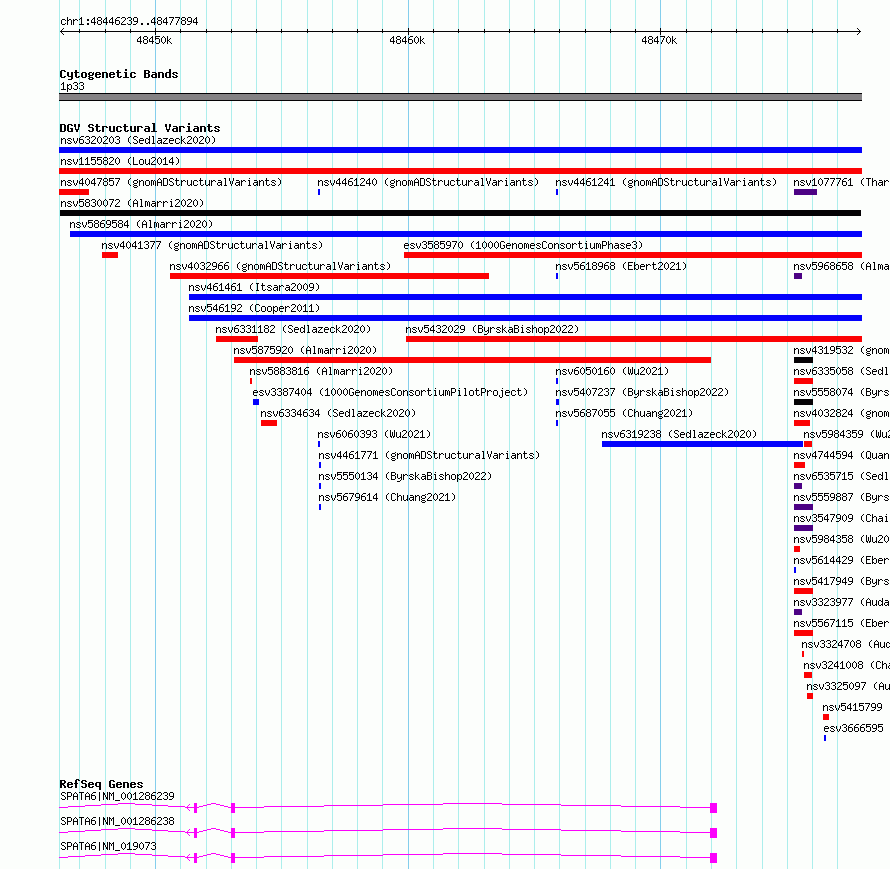Open nsv4041377 gnomAD variant label
Image resolution: width=890 pixels, height=869 pixels.
tap(212, 245)
